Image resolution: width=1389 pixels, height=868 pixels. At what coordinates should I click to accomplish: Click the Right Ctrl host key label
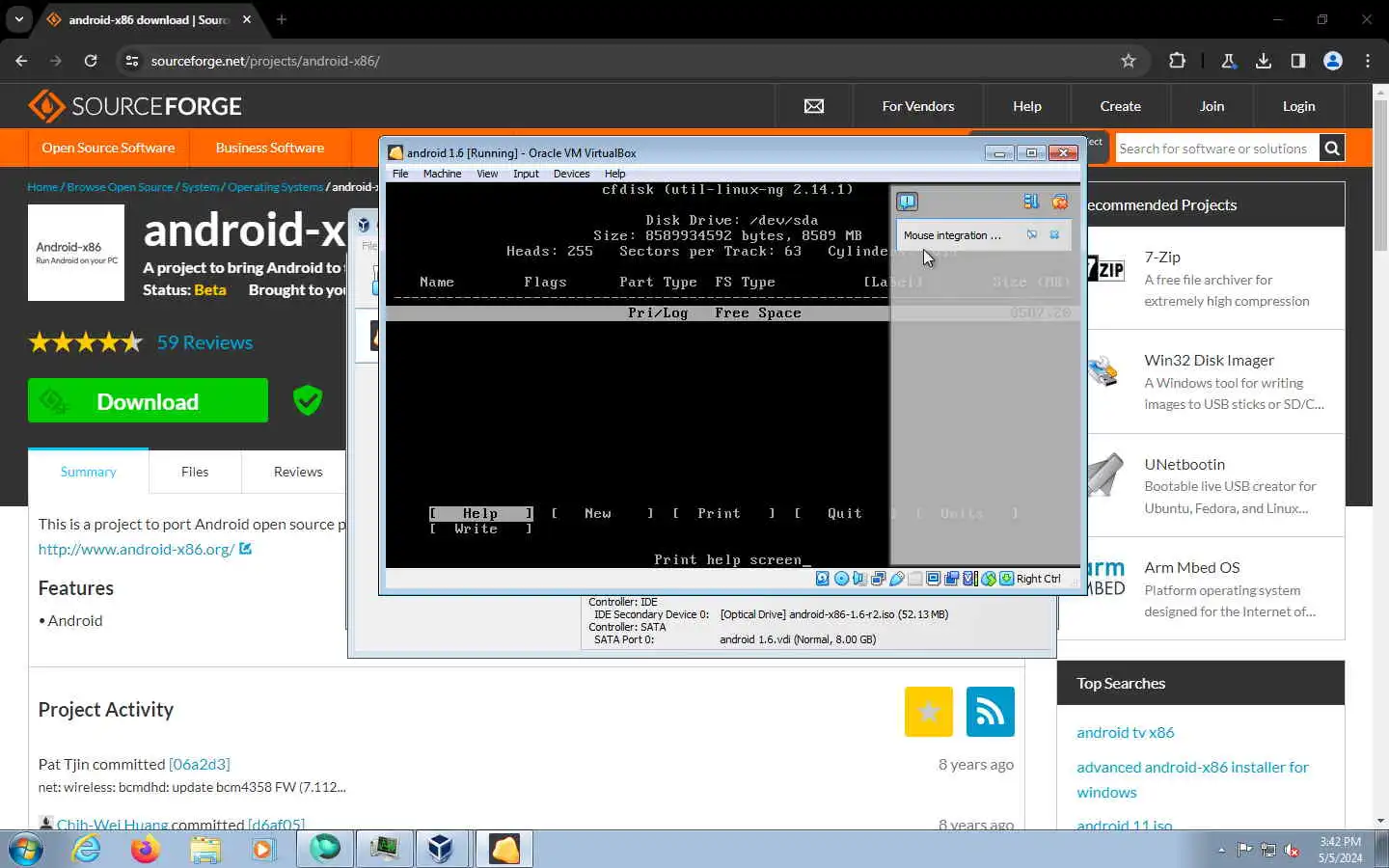point(1039,579)
